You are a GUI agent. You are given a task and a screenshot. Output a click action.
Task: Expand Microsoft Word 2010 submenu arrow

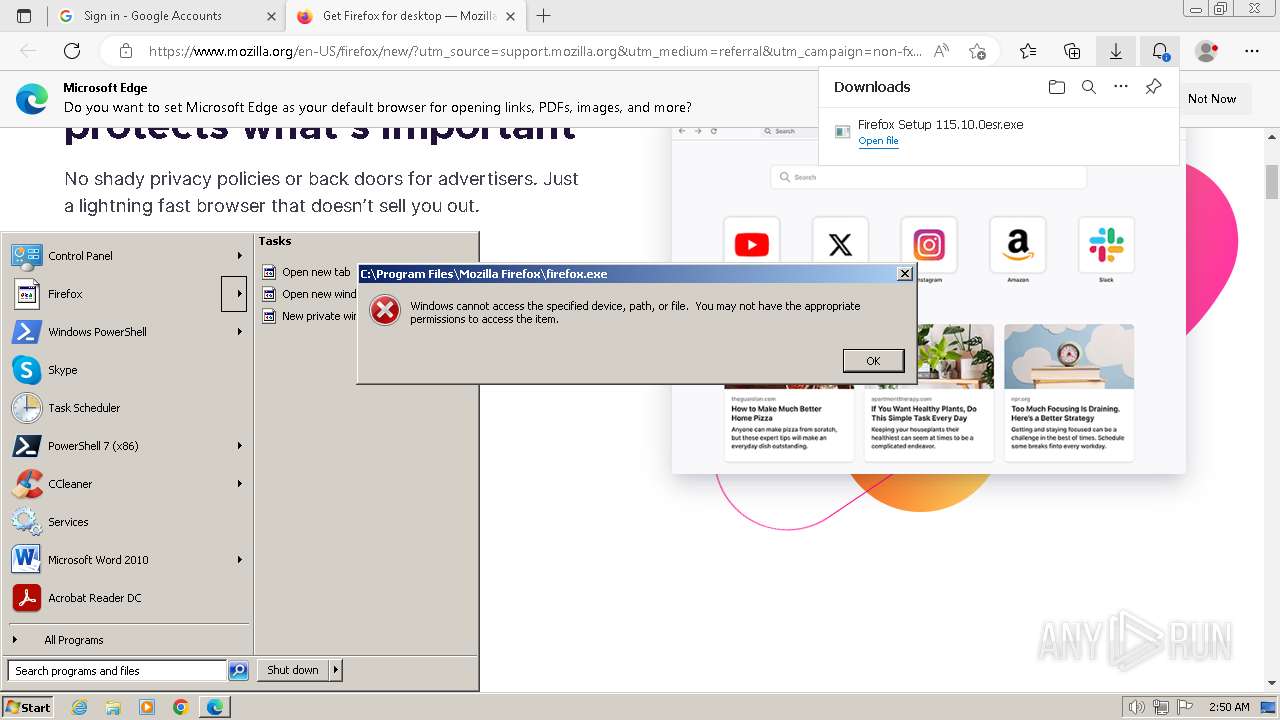pos(240,560)
